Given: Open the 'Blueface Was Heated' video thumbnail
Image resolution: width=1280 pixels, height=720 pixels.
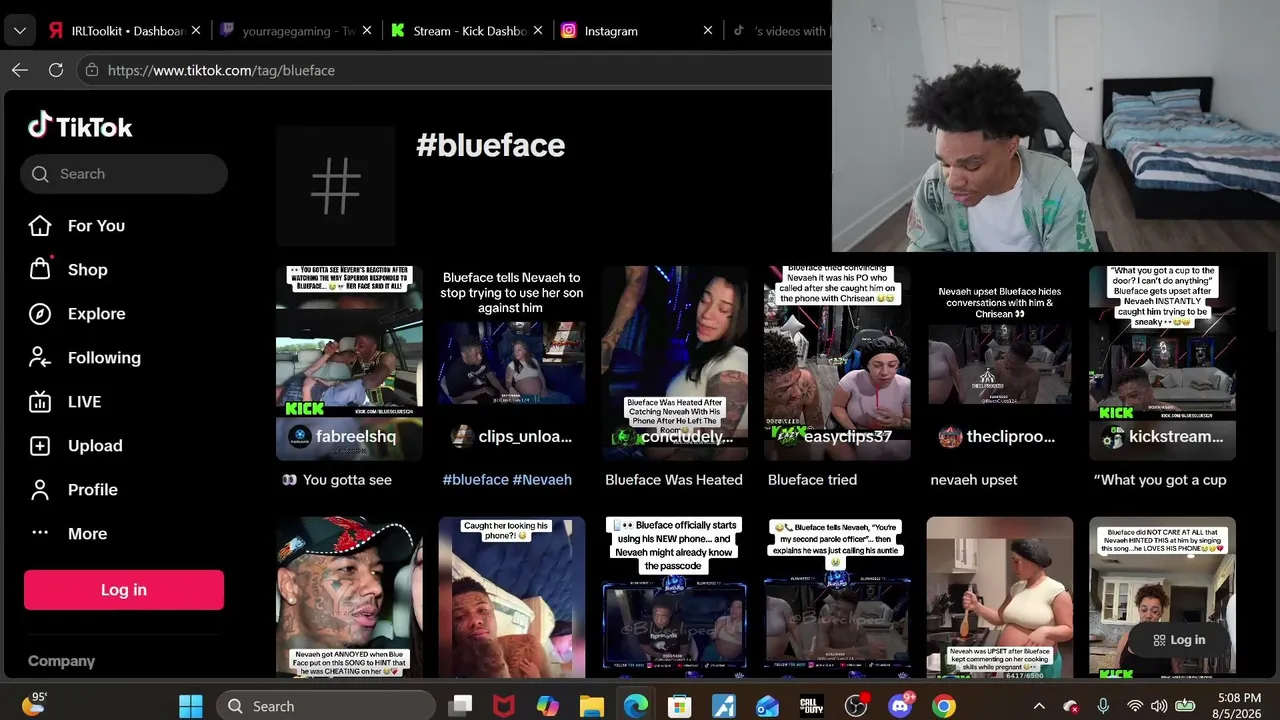Looking at the screenshot, I should 674,363.
